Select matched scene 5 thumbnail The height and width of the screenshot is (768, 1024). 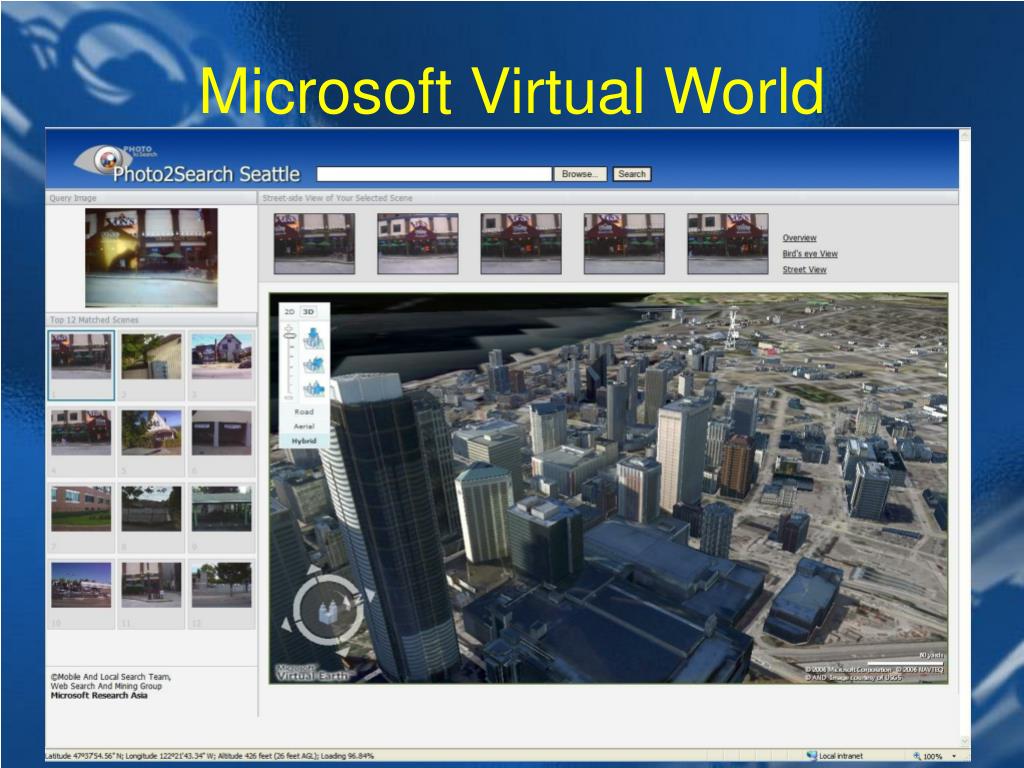152,432
